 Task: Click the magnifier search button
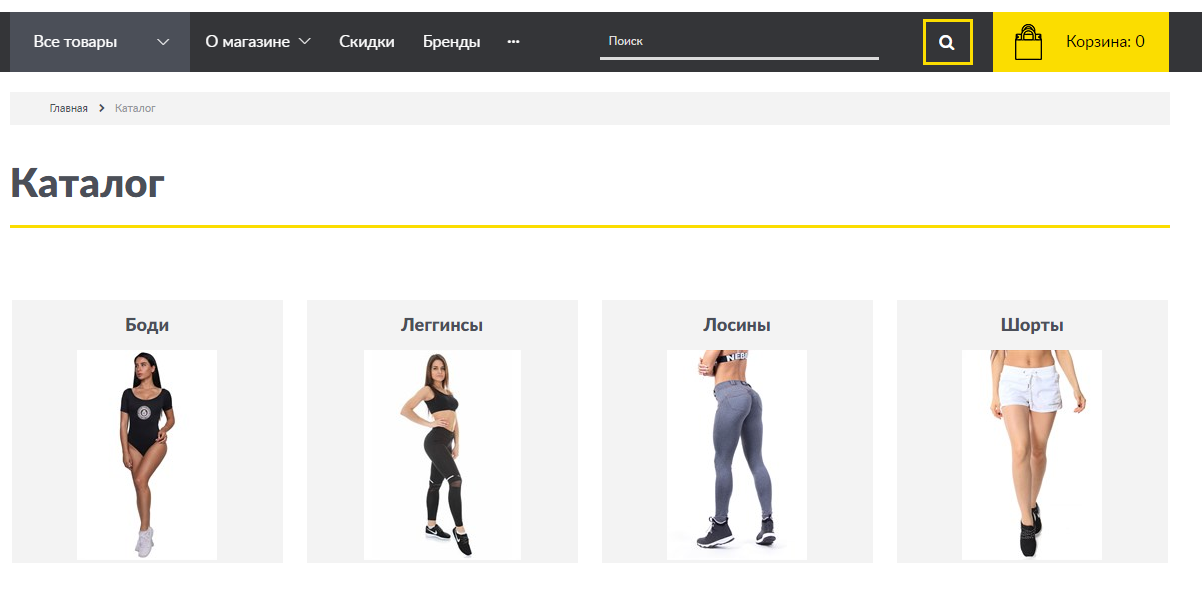point(947,42)
